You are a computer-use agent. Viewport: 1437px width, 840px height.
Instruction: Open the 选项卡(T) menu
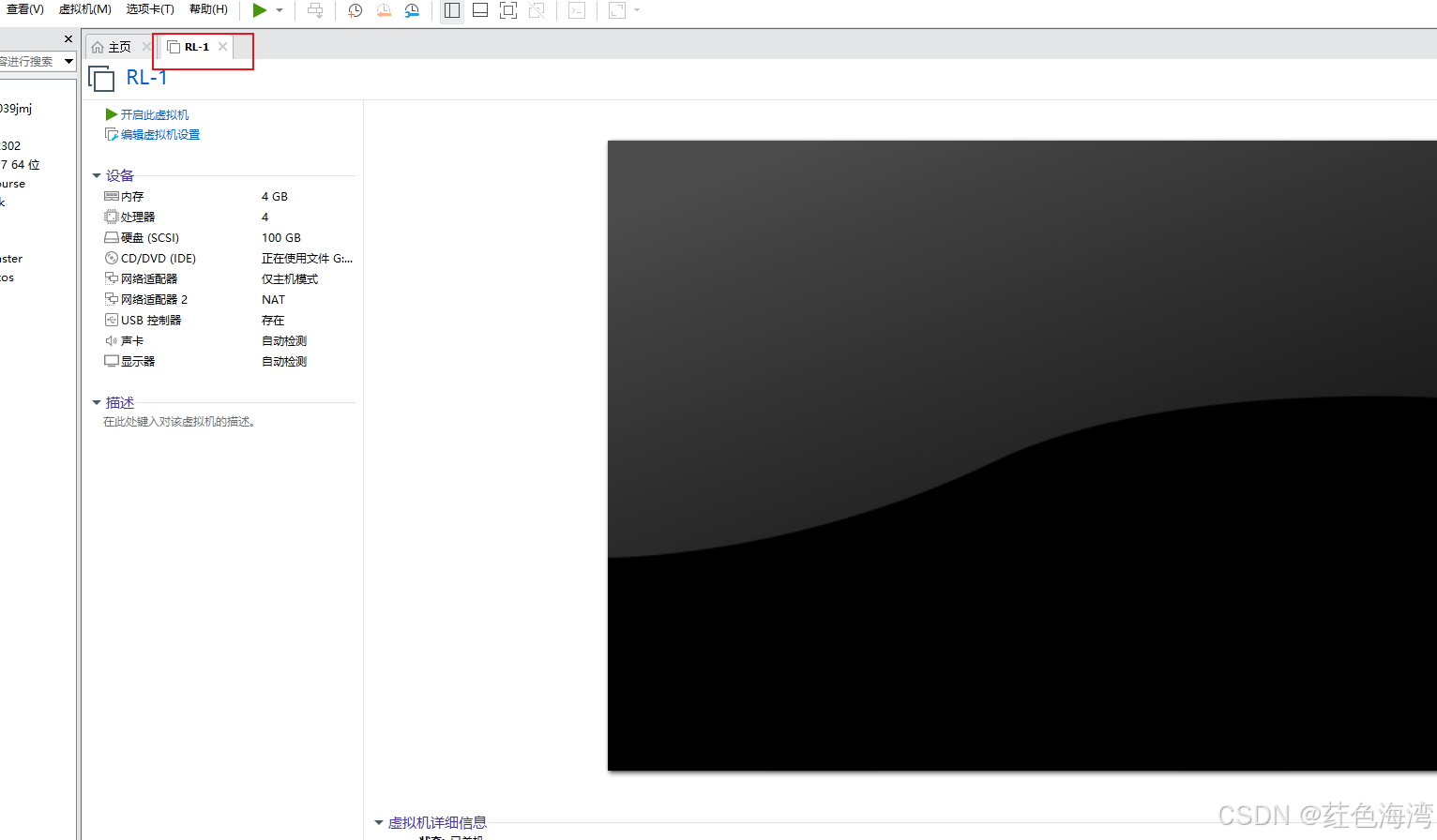pos(150,9)
